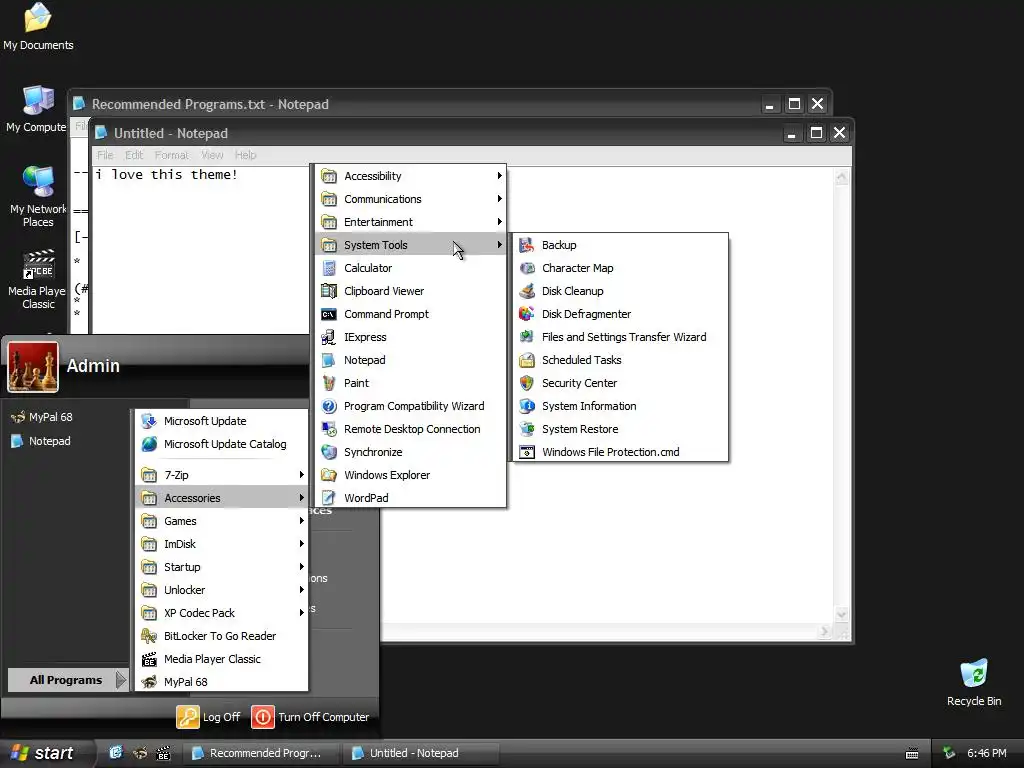The height and width of the screenshot is (768, 1024).
Task: Open Backup from System Tools
Action: (x=620, y=245)
